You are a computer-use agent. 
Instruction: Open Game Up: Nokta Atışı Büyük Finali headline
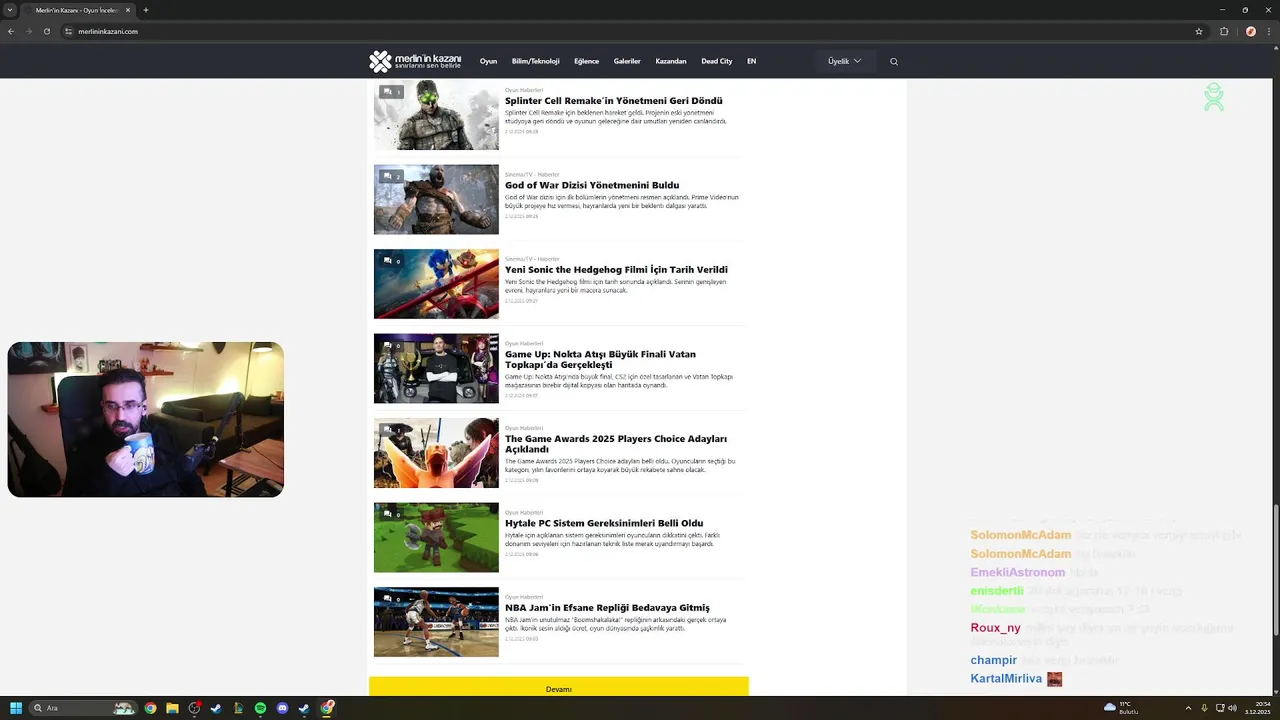(600, 359)
